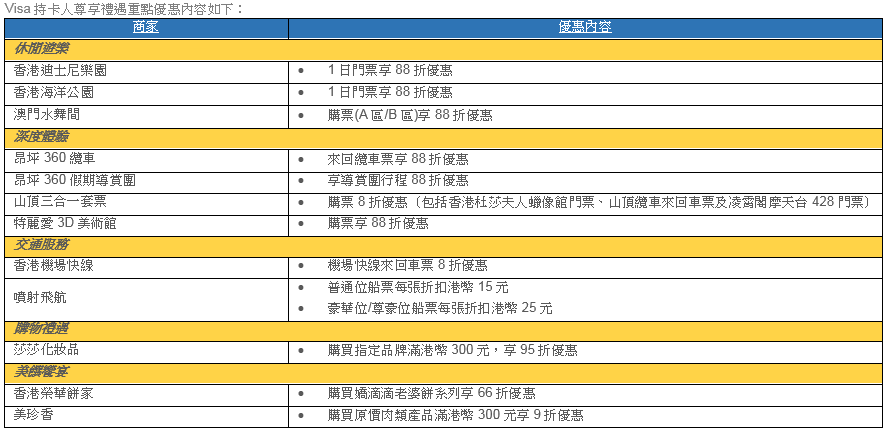Click 香港迪士尼樂園's 1日門票享88折優惠 offer

pos(390,71)
